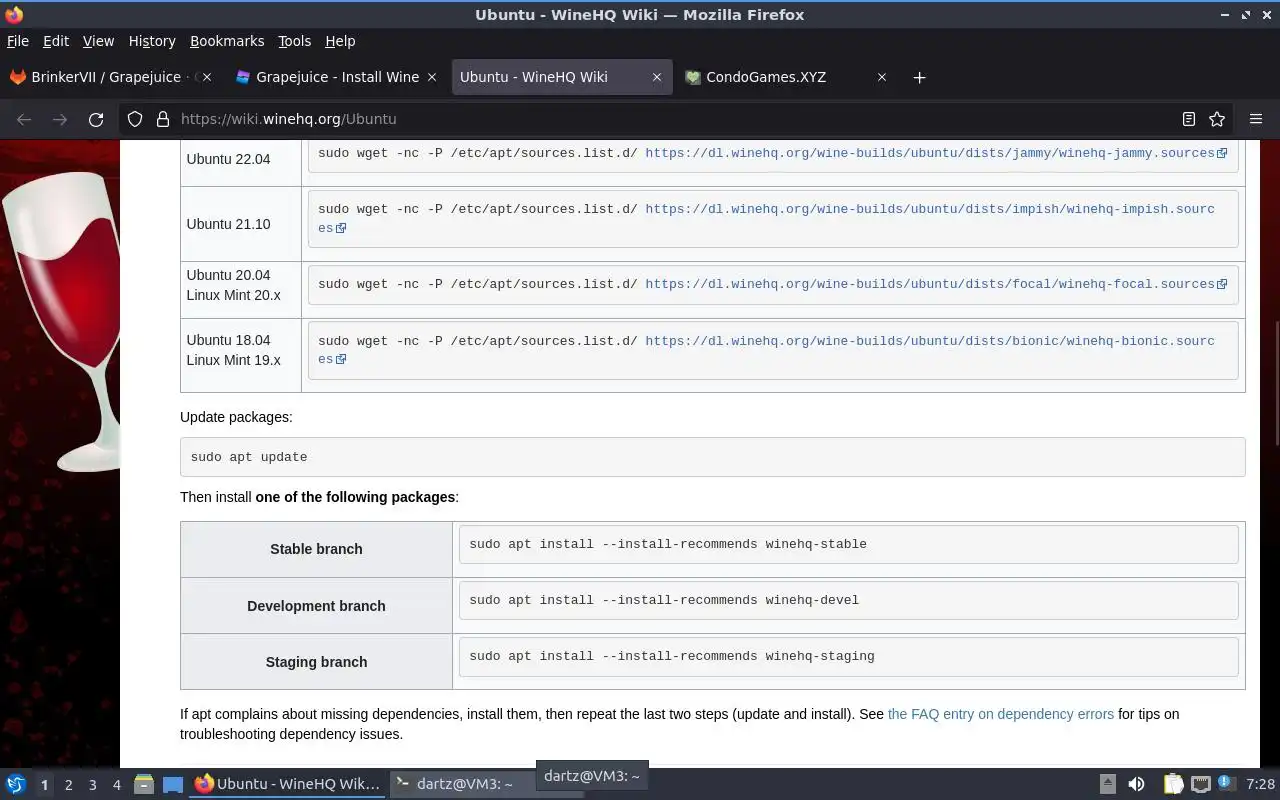
Task: Open the dartz@VM3 terminal taskbar button
Action: [460, 784]
